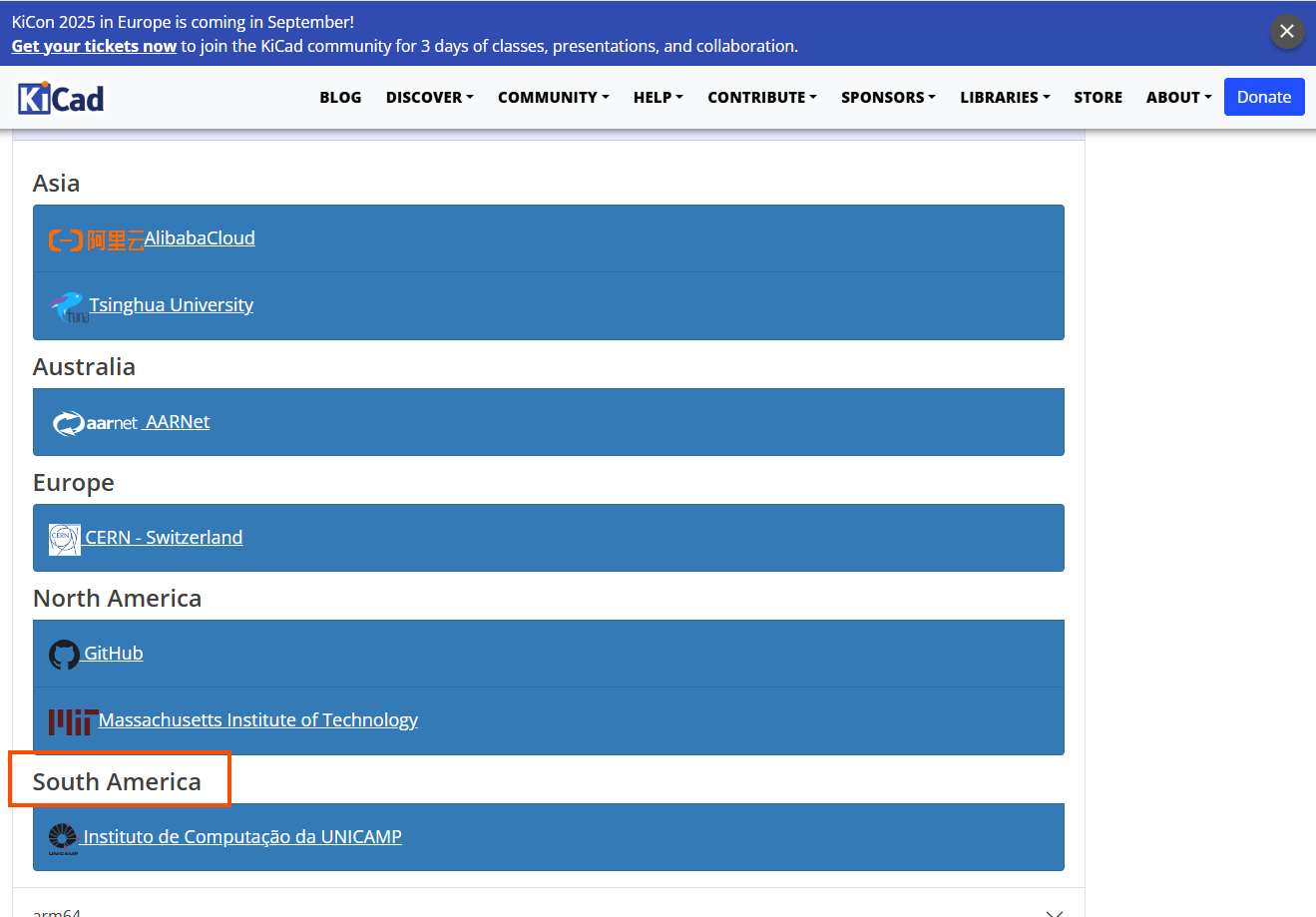This screenshot has width=1316, height=917.
Task: Click the Europe region heading
Action: click(74, 483)
